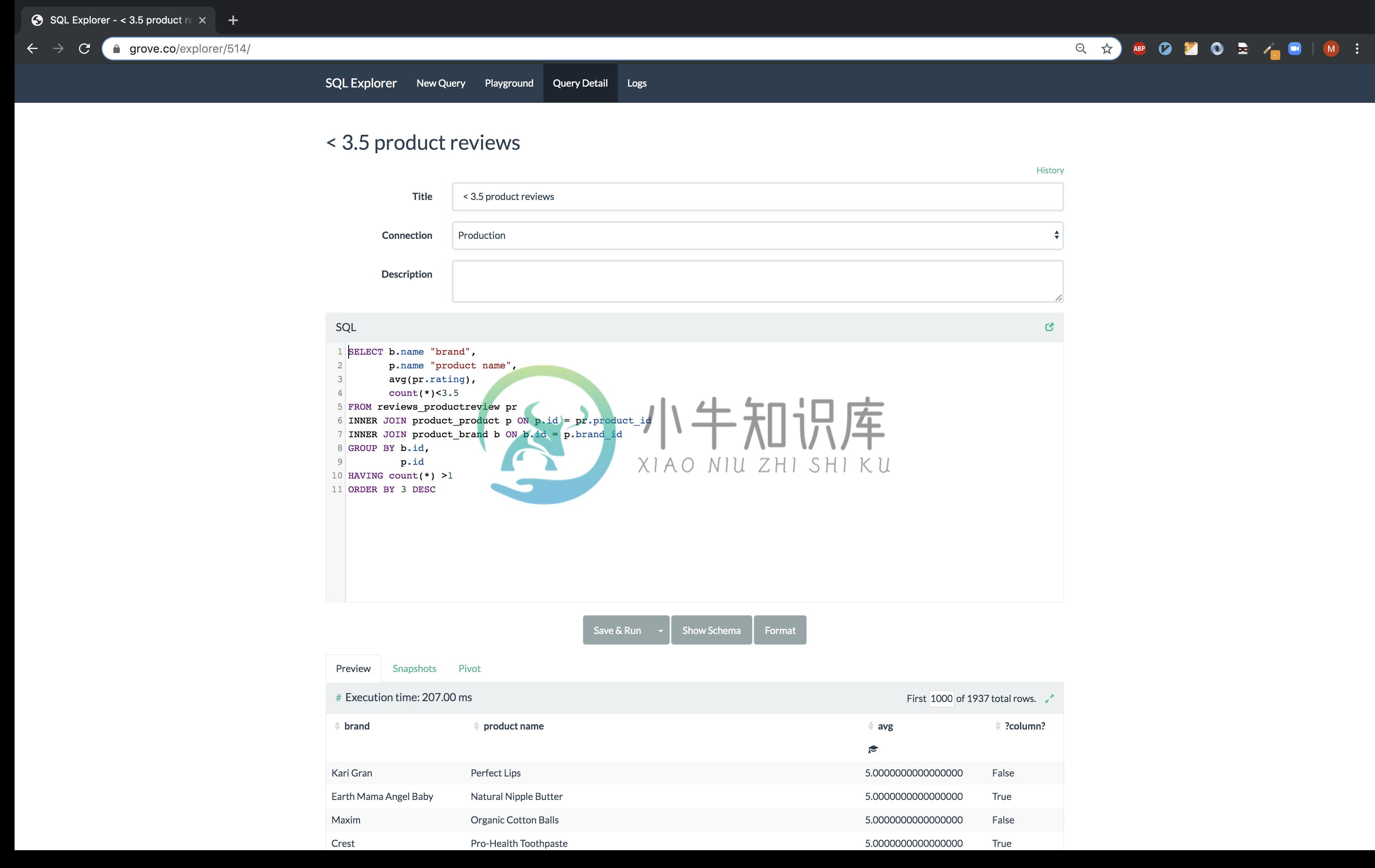View the site lock icon info
1375x868 pixels.
(x=117, y=49)
